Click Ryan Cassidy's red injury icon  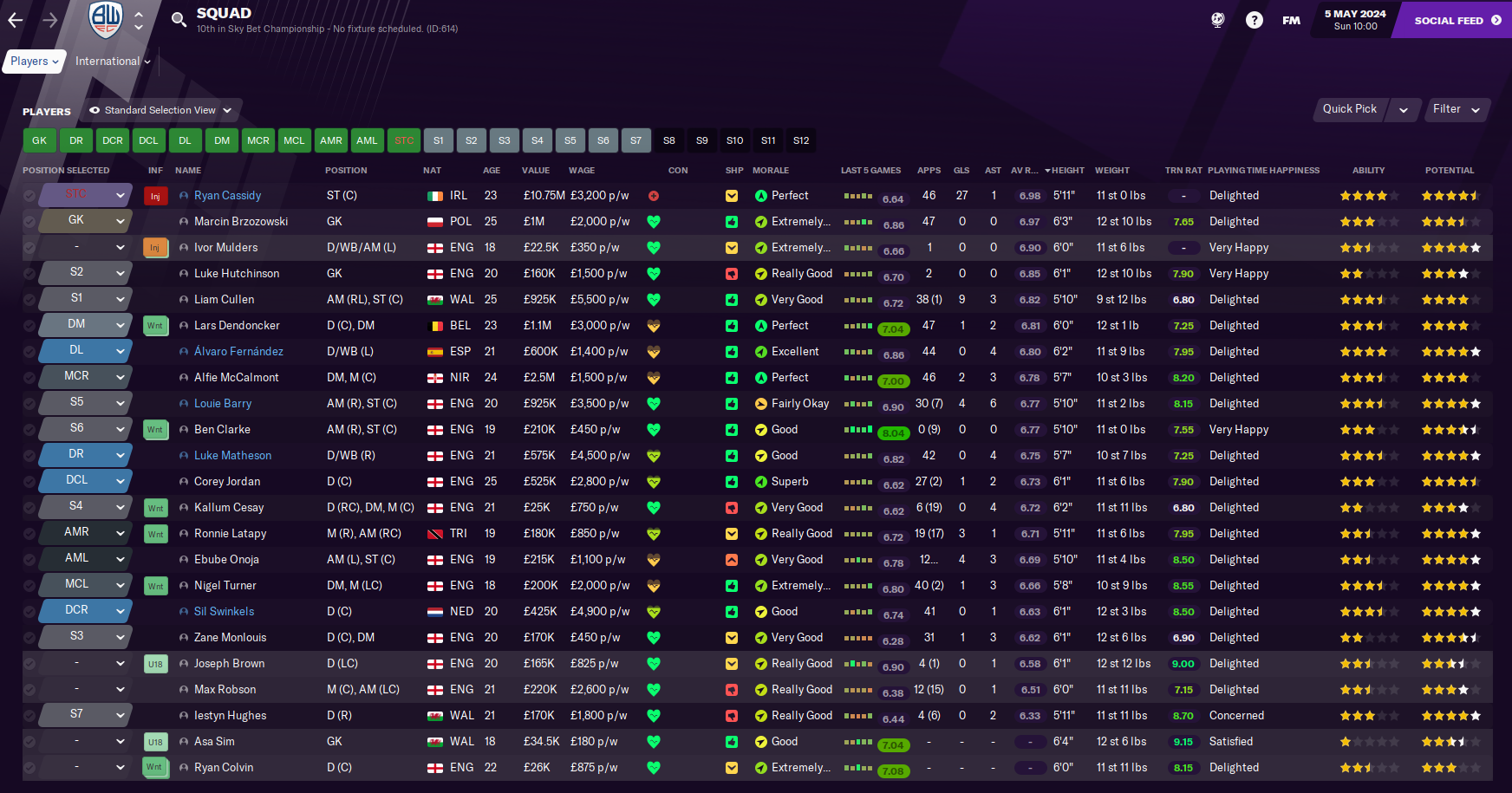point(155,196)
